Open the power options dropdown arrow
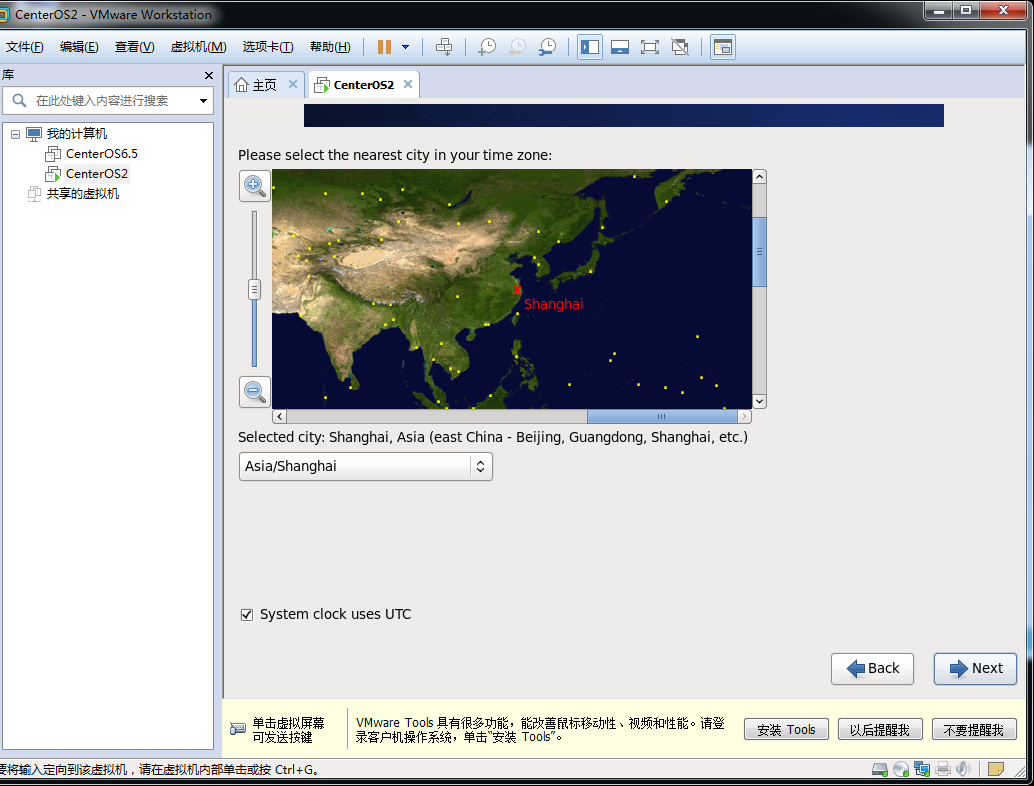This screenshot has width=1034, height=786. coord(406,47)
